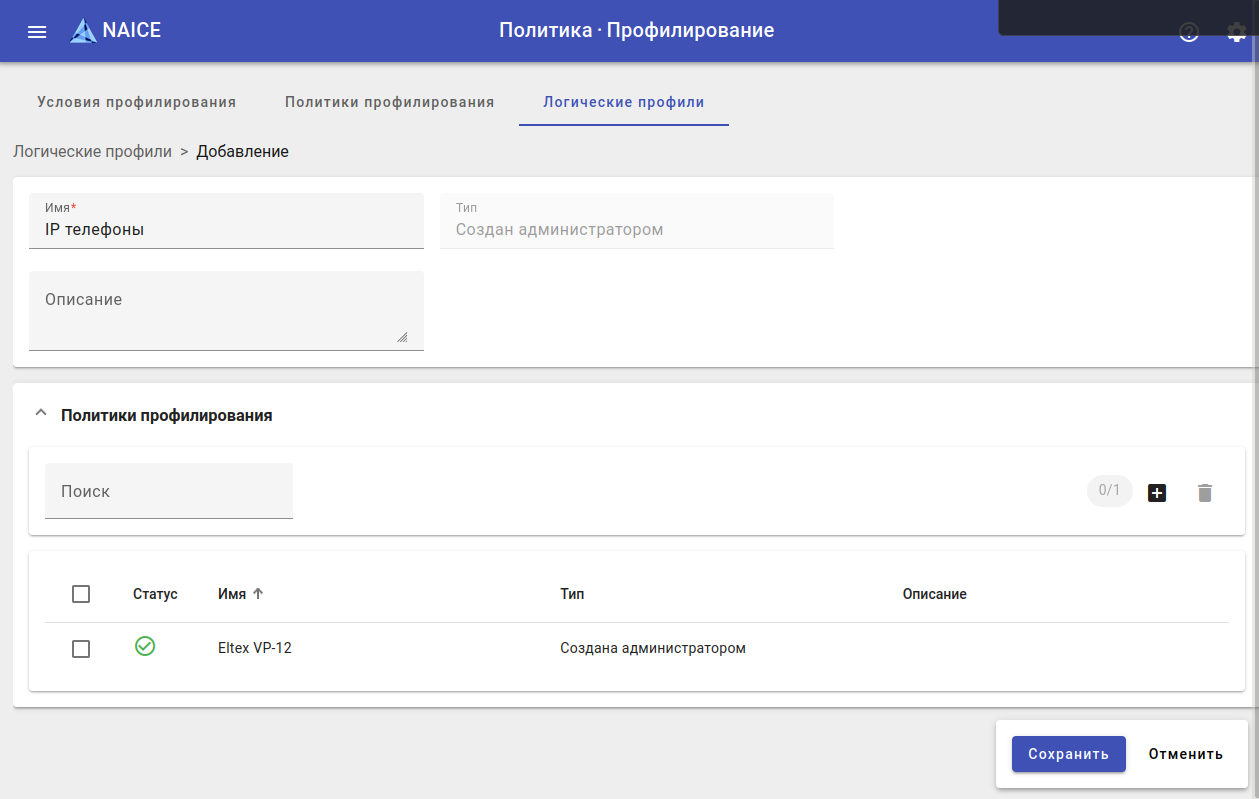
Task: Switch to Политики профилирования tab
Action: pyautogui.click(x=390, y=102)
